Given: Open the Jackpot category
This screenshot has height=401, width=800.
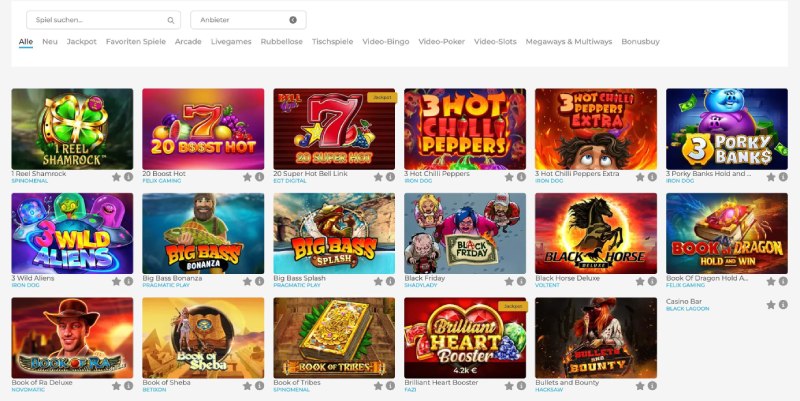Looking at the screenshot, I should [x=82, y=42].
